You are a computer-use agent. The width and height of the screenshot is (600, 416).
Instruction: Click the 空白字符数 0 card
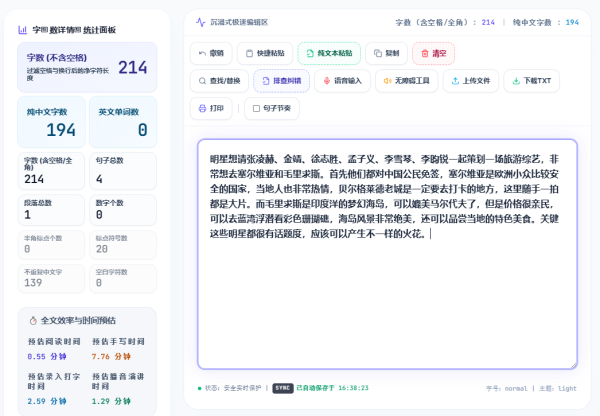coord(123,279)
